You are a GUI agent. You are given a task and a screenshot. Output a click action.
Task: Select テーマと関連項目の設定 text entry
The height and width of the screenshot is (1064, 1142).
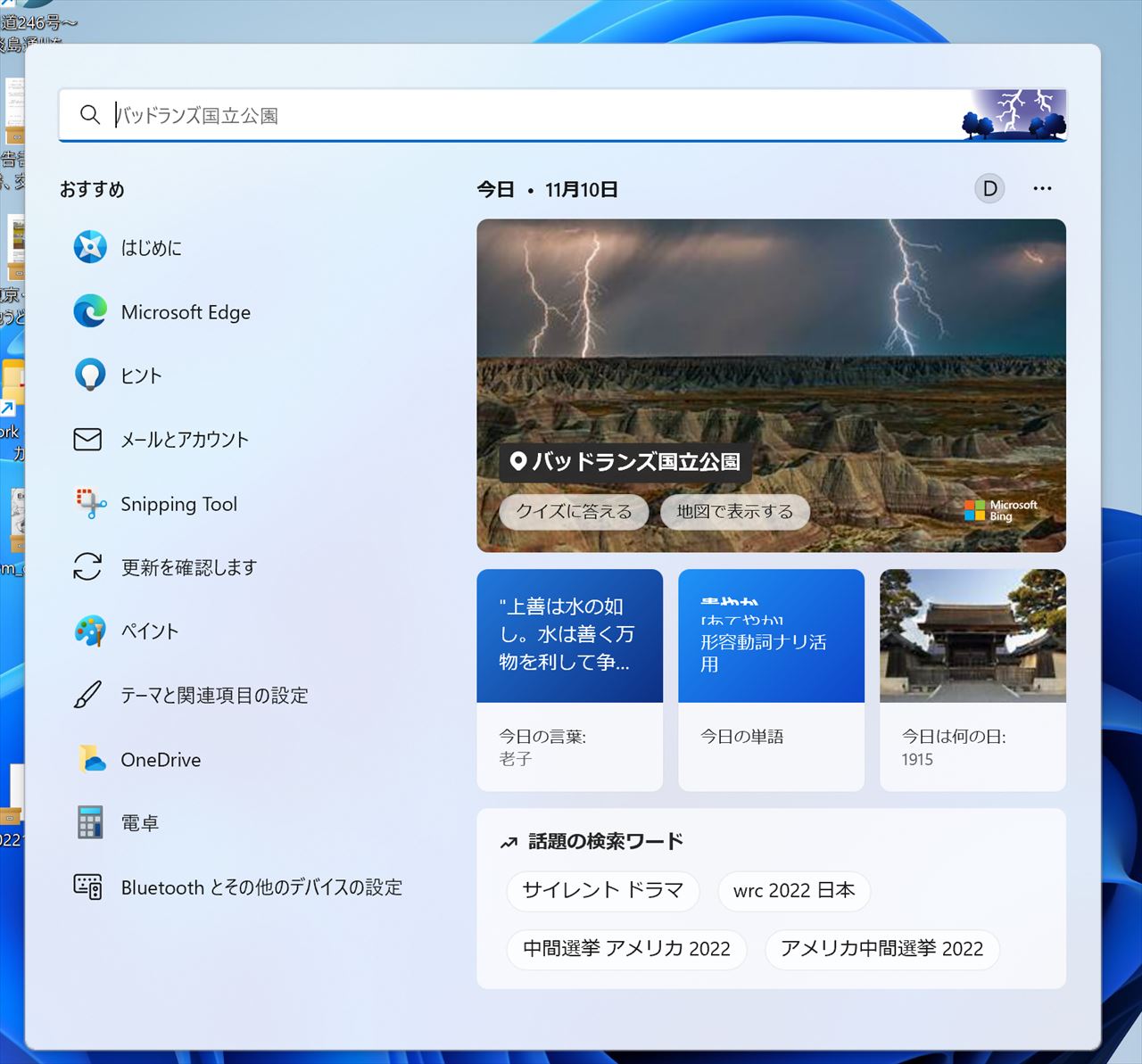pos(214,696)
